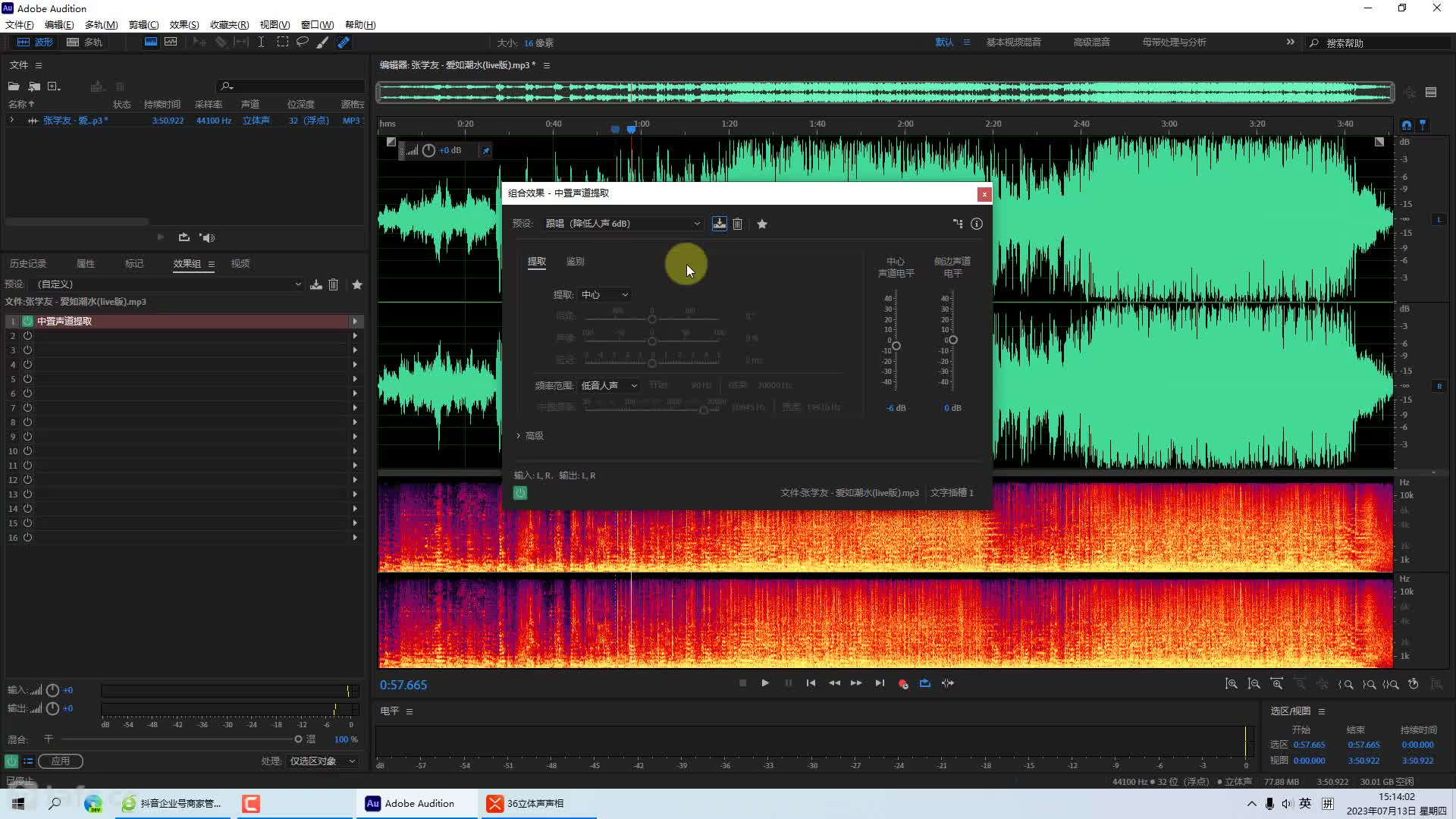Toggle Skip Selection button in transport
This screenshot has width=1456, height=819.
pyautogui.click(x=948, y=683)
